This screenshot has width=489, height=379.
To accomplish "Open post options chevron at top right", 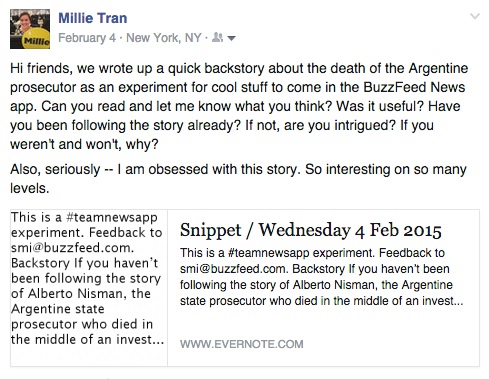I will tap(475, 16).
